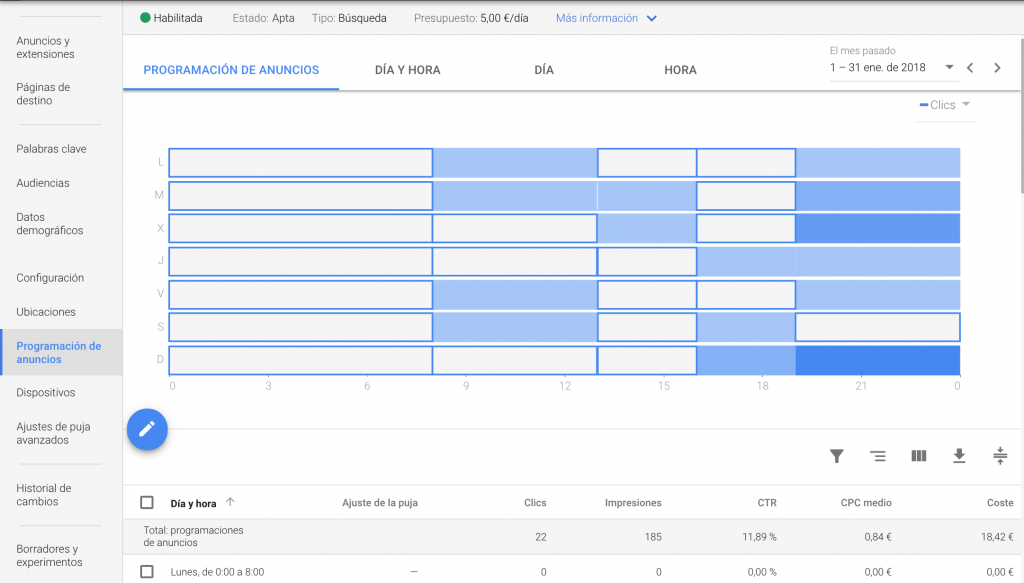Open Páginas de destino in sidebar

[43, 94]
